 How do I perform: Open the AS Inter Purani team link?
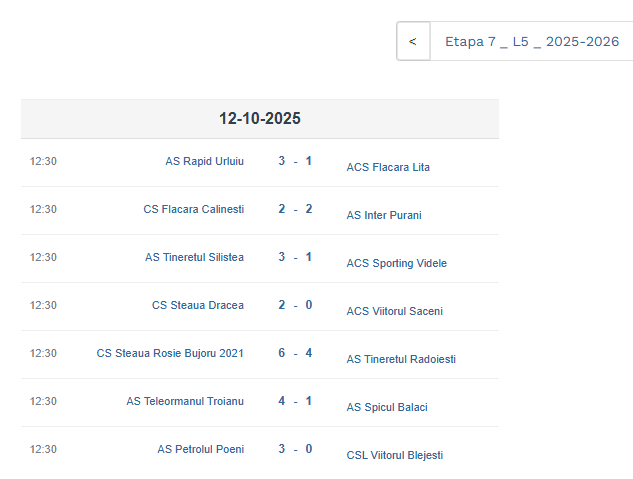(384, 215)
